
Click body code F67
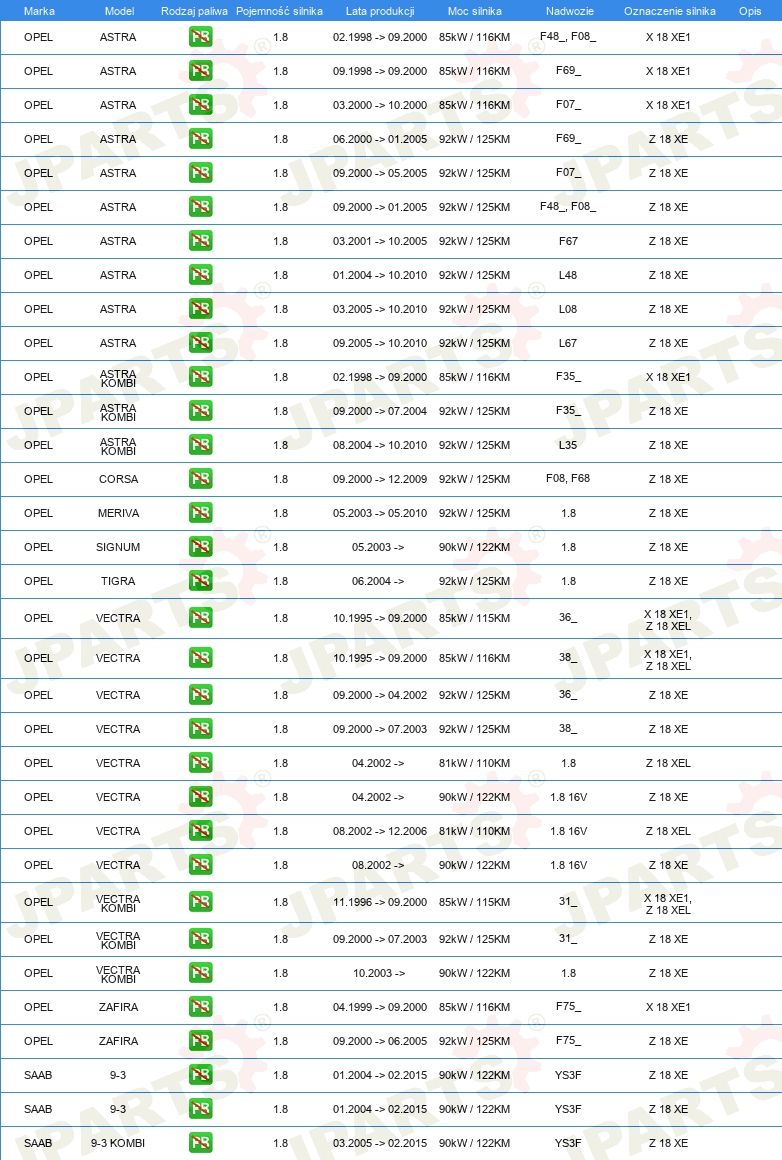click(568, 241)
